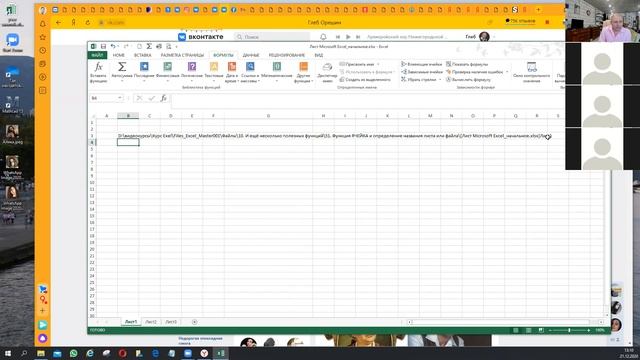This screenshot has height=360, width=640.
Task: Switch to РЕЦЕНЗИРОВАНИЕ ribbon tab
Action: pyautogui.click(x=287, y=55)
